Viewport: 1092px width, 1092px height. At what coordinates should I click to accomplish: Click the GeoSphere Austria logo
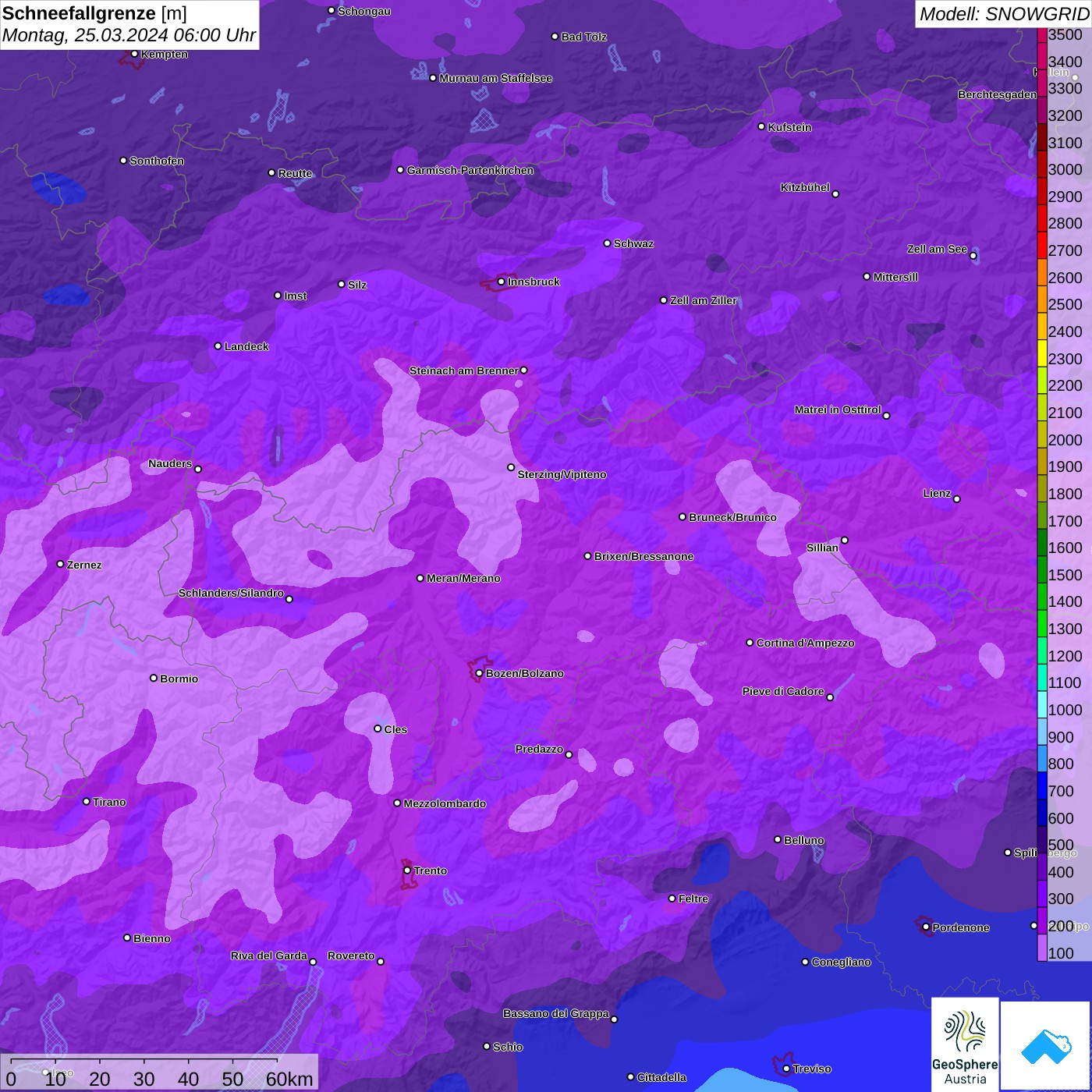point(965,1044)
